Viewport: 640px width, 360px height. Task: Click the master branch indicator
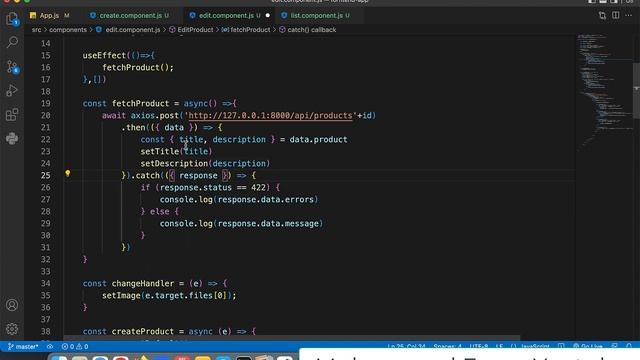click(23, 347)
